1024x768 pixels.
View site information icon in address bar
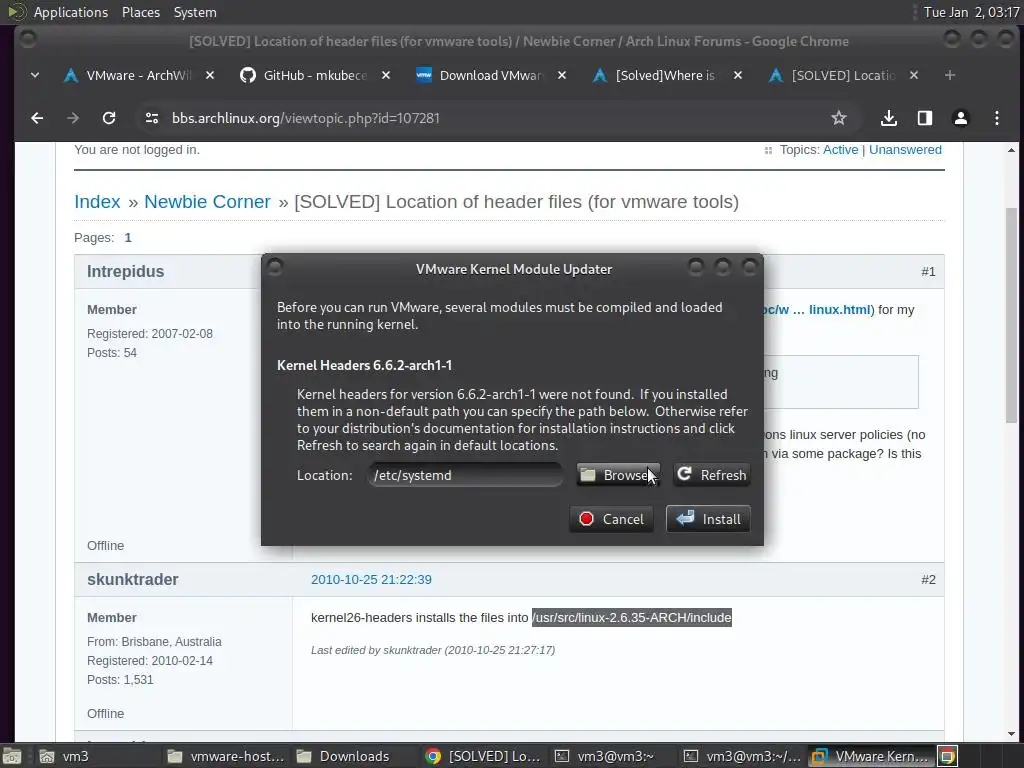152,118
